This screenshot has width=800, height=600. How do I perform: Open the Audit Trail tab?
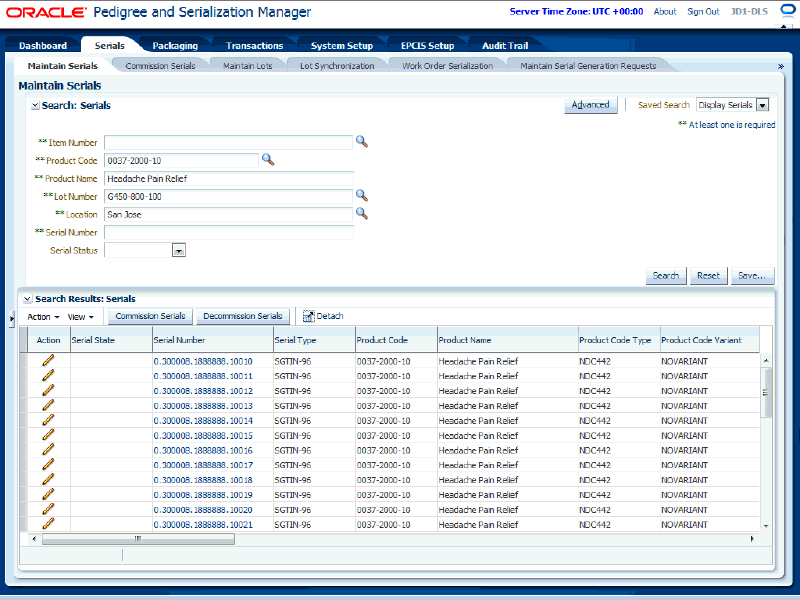(505, 45)
